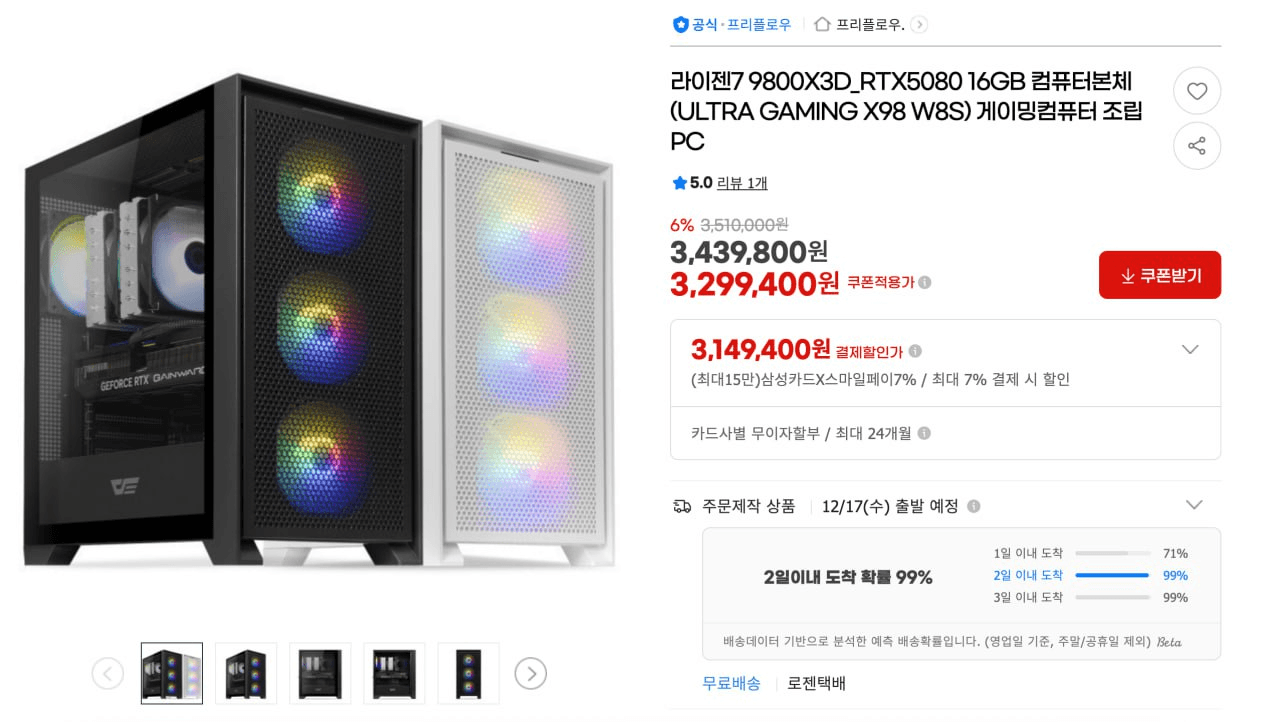Click the heart wishlist icon
This screenshot has height=722, width=1280.
click(x=1197, y=91)
